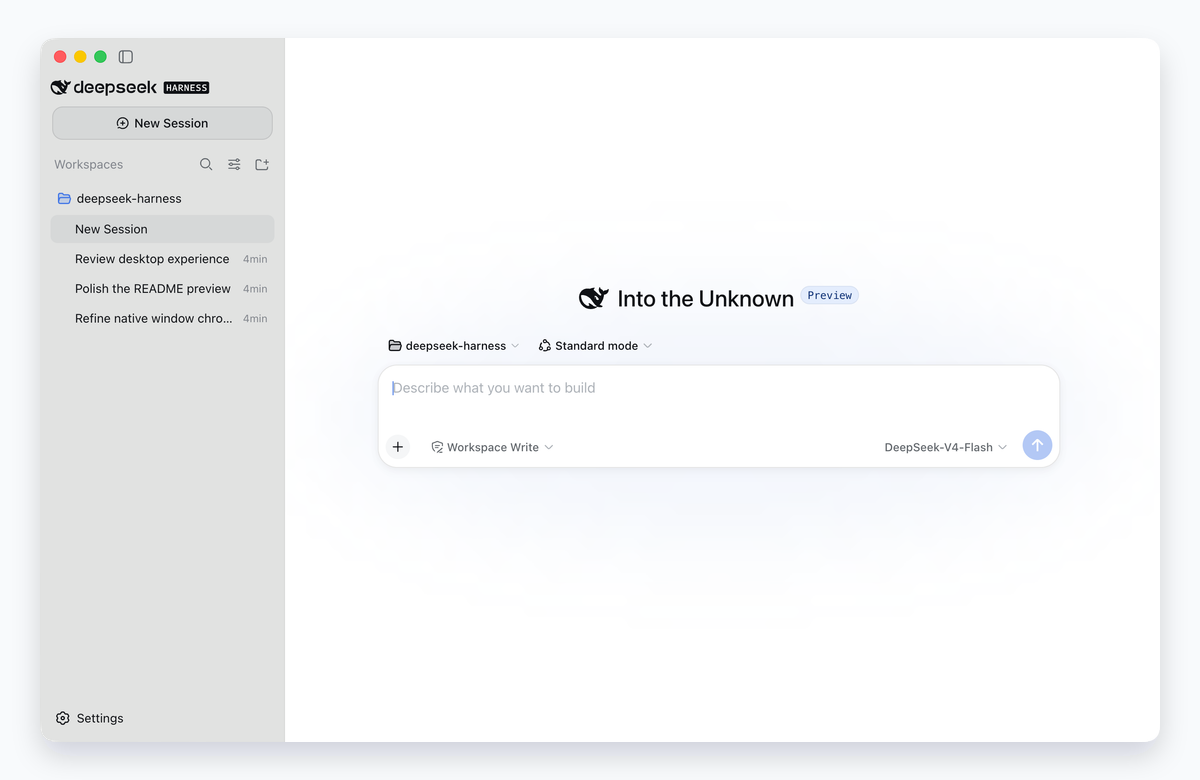Start a New Session

162,123
